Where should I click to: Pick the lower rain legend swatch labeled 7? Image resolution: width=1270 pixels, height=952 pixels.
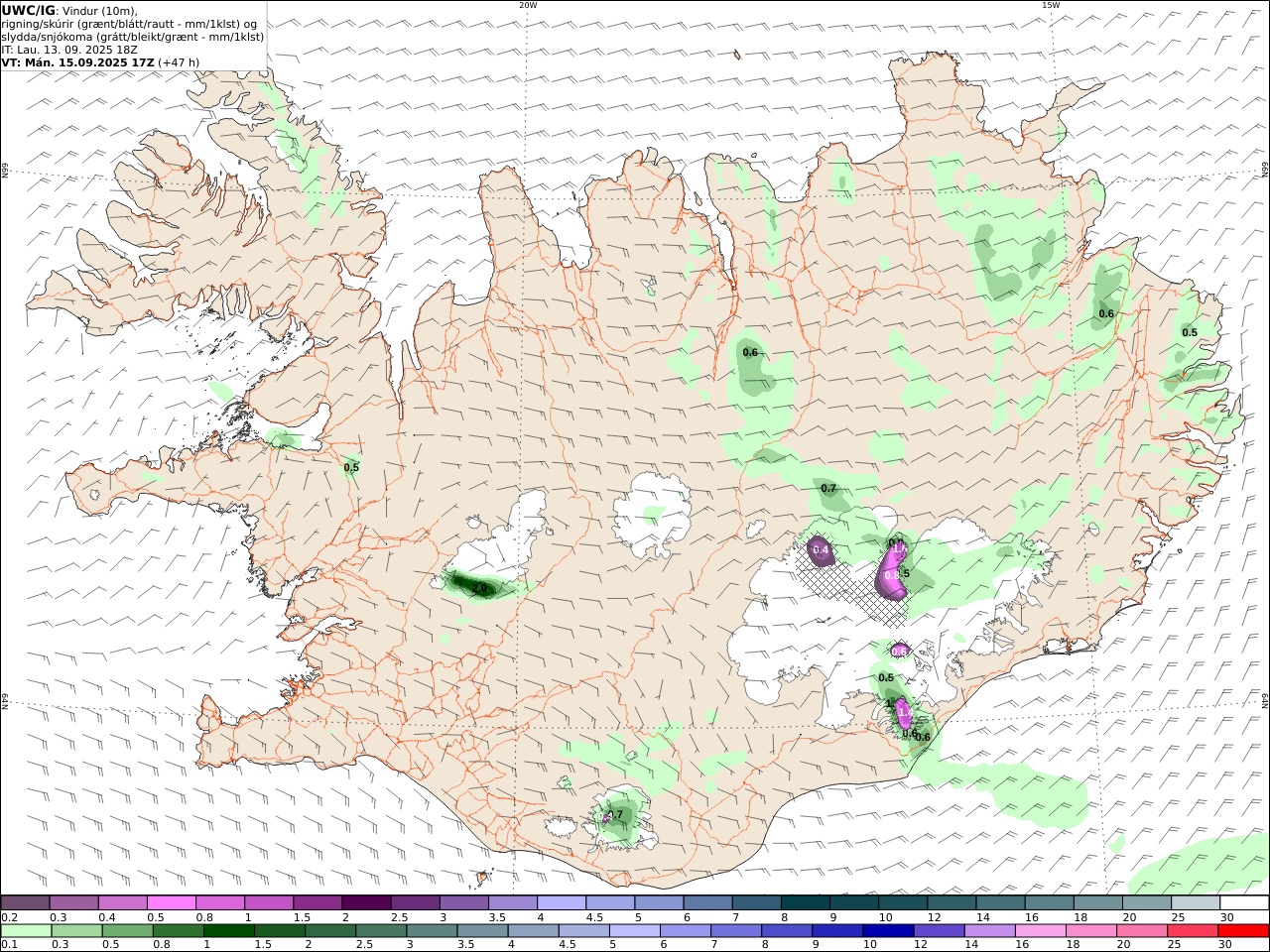735,931
